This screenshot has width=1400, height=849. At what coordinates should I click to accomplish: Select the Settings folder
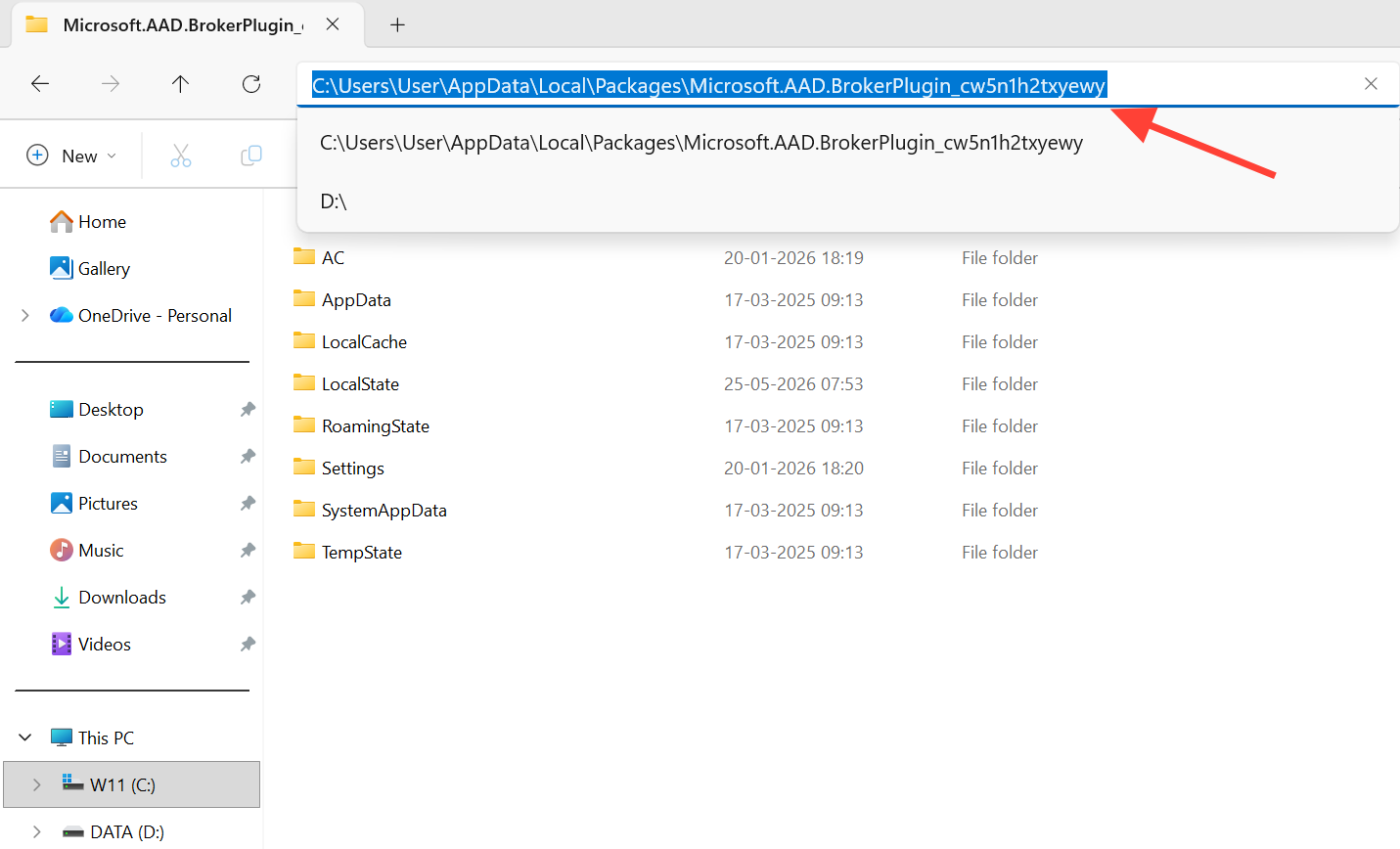pyautogui.click(x=353, y=469)
